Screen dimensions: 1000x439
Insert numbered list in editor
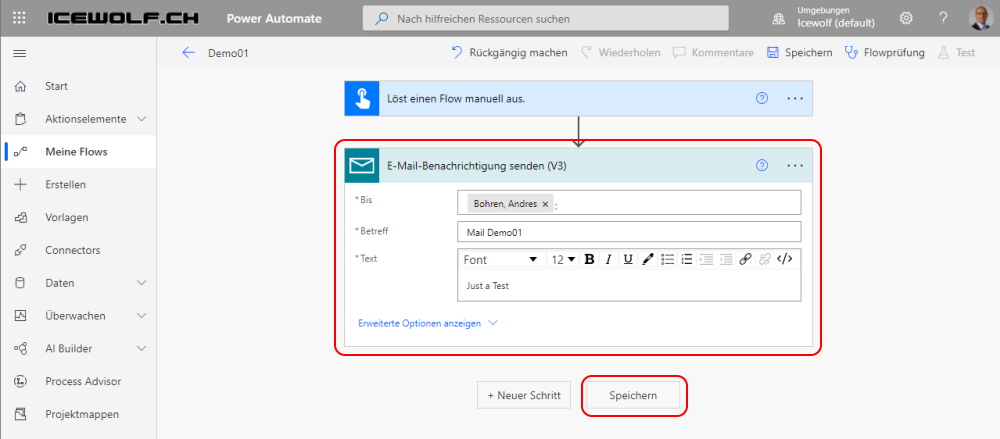coord(686,259)
